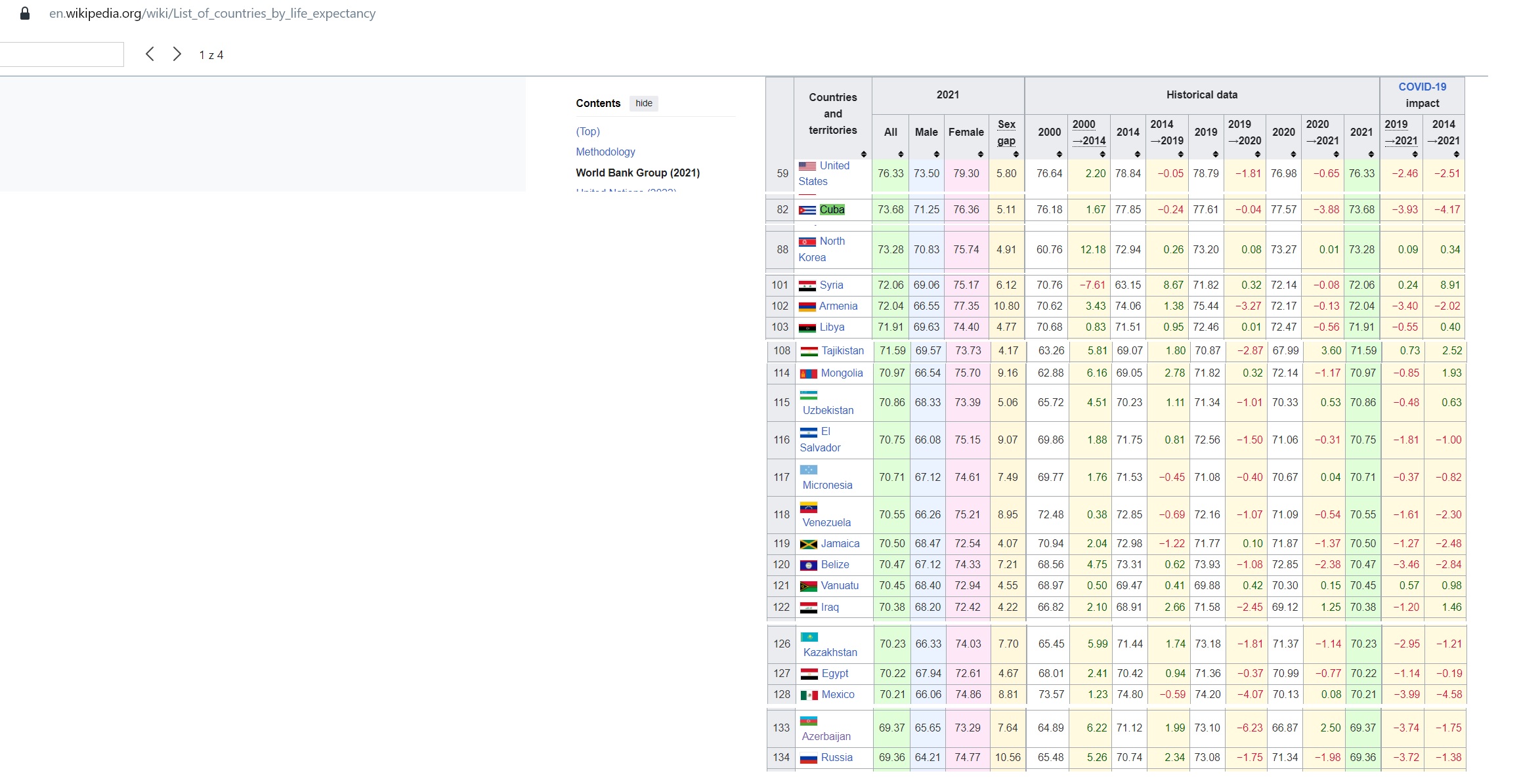The width and height of the screenshot is (1540, 784).
Task: Click the page URL in address bar
Action: 212,13
